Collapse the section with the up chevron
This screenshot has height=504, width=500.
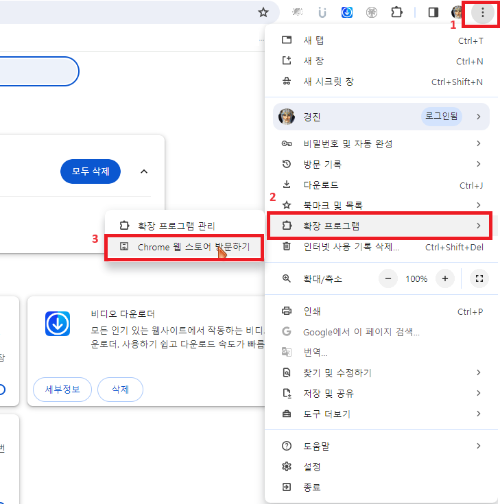pos(144,171)
